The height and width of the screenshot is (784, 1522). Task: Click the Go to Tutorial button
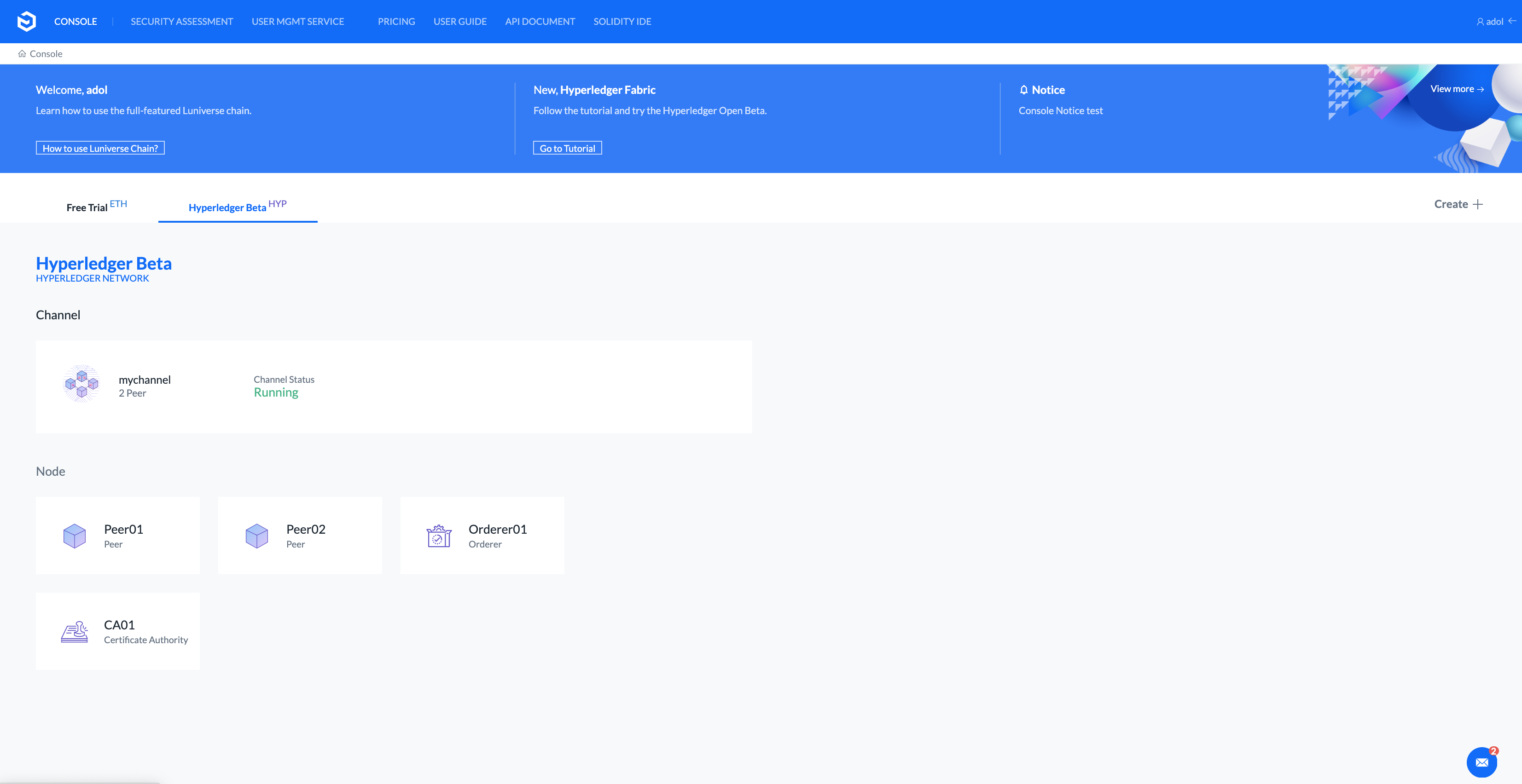pos(567,148)
